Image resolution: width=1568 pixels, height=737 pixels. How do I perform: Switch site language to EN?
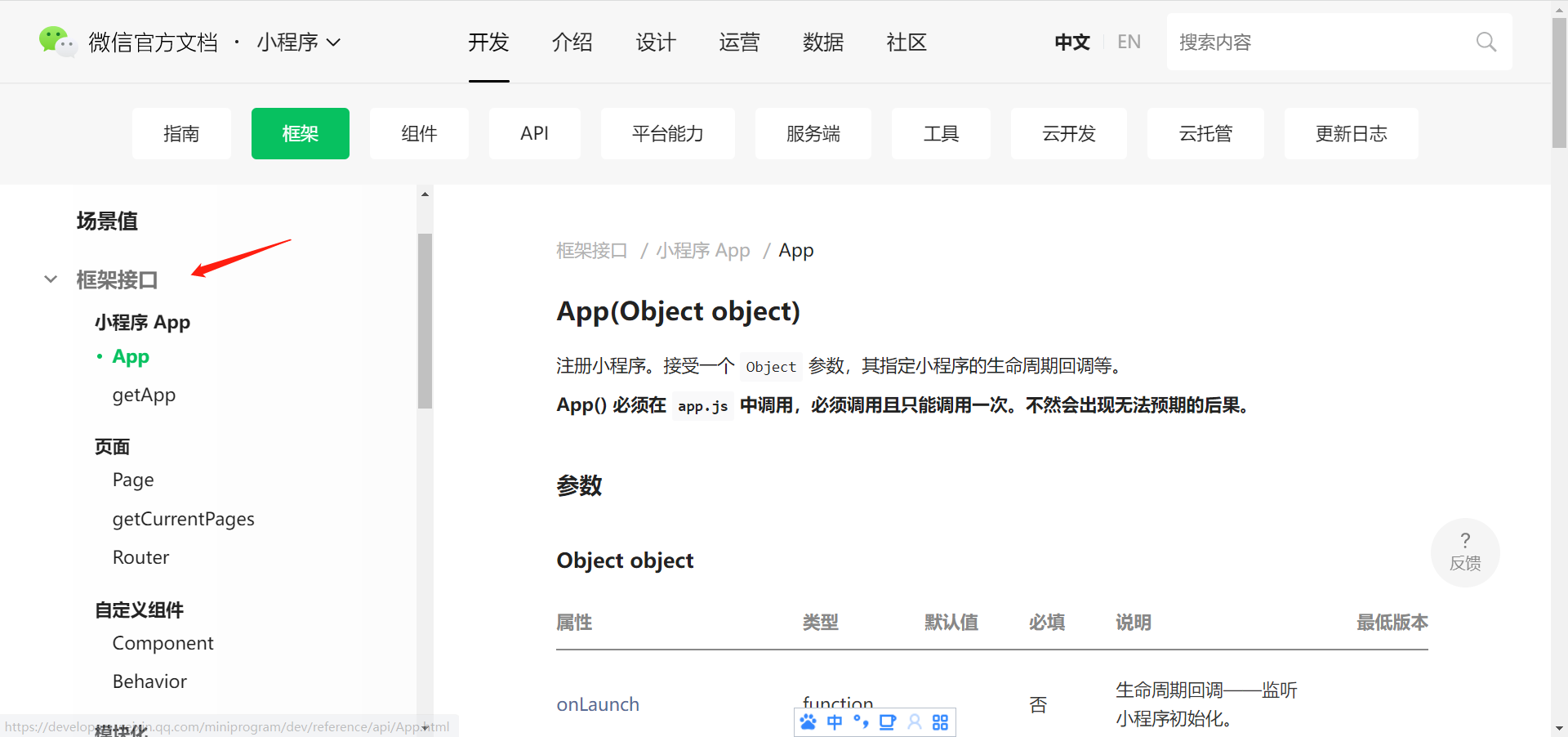(x=1129, y=42)
